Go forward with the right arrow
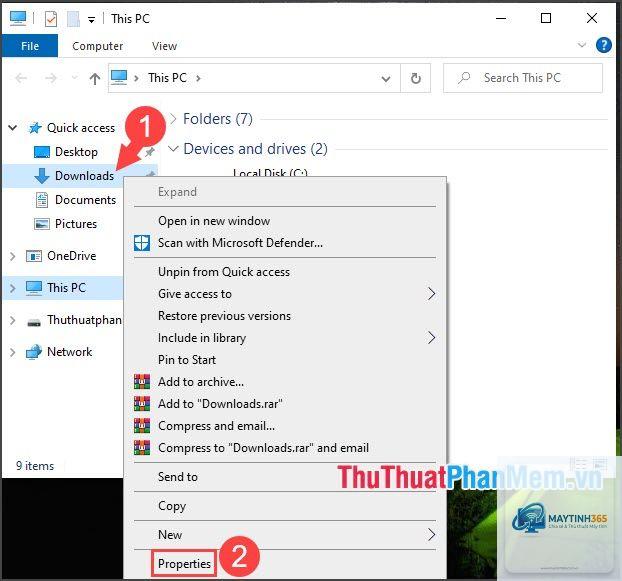Viewport: 622px width, 581px height. 51,78
